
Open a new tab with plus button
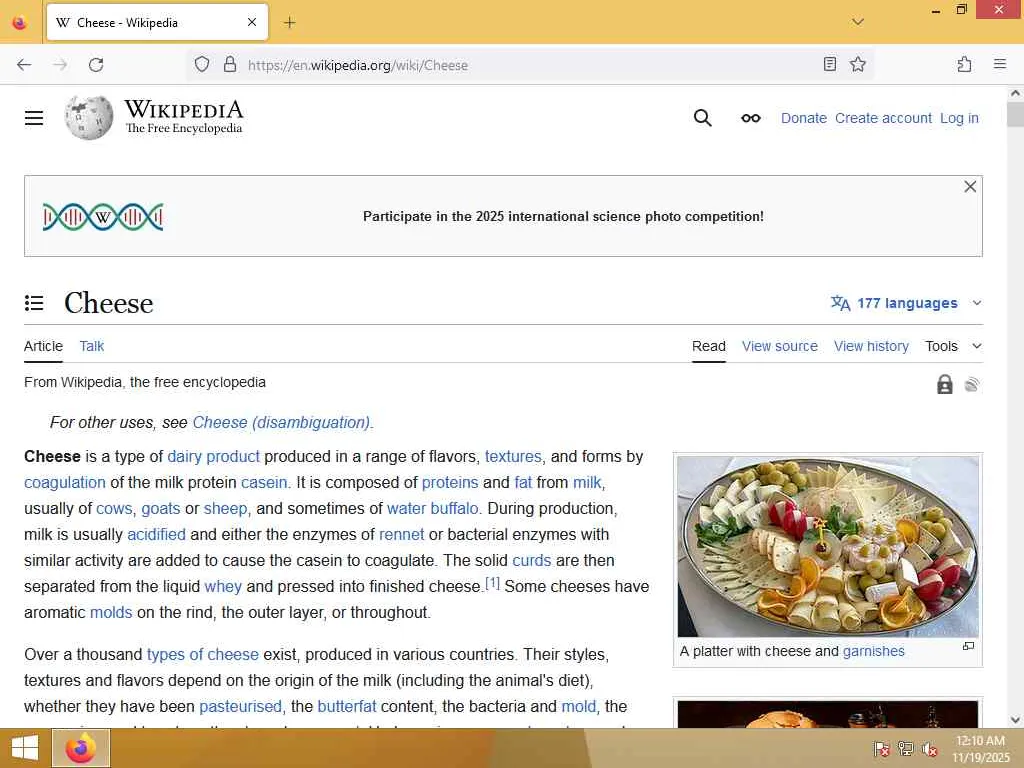289,23
